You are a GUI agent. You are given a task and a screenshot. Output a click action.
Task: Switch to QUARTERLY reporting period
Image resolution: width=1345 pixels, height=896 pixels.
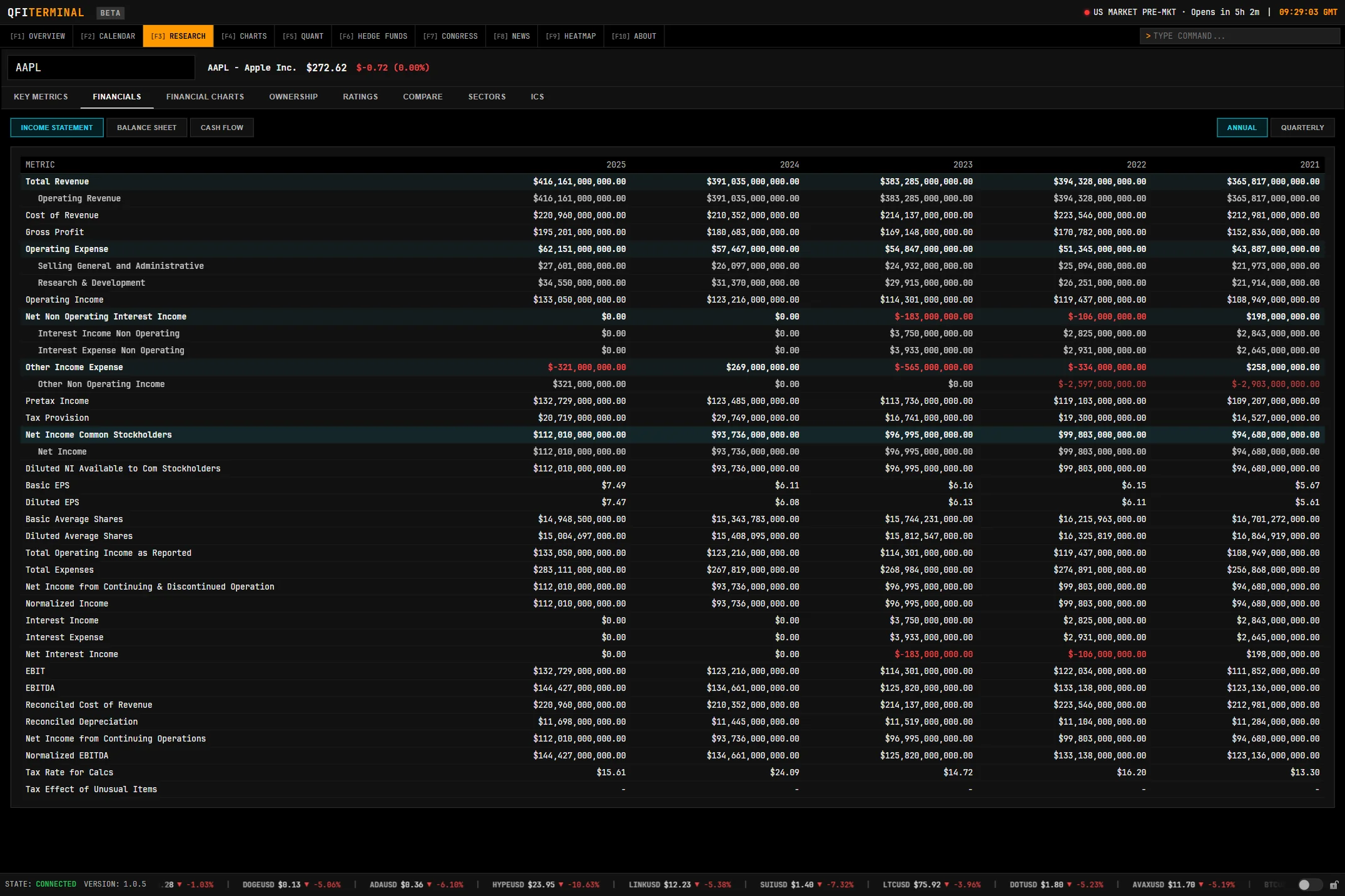pyautogui.click(x=1302, y=128)
